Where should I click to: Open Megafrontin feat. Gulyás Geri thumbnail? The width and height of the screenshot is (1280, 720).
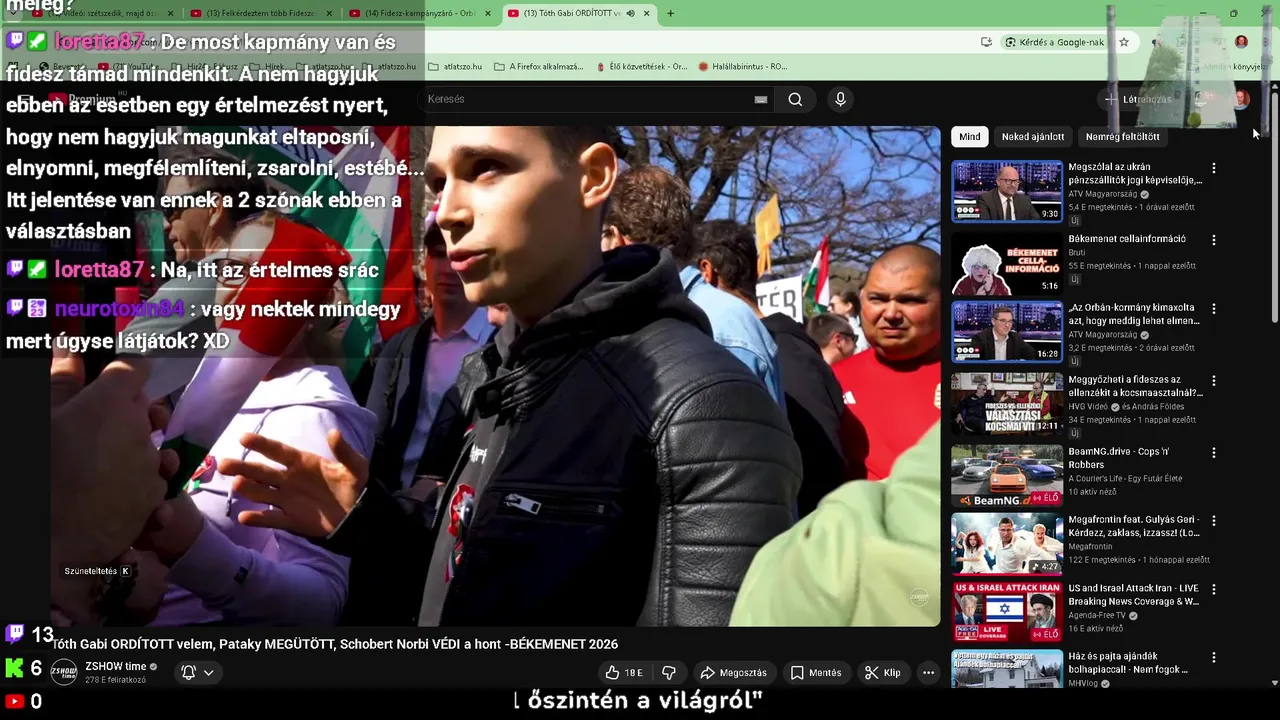point(1007,544)
